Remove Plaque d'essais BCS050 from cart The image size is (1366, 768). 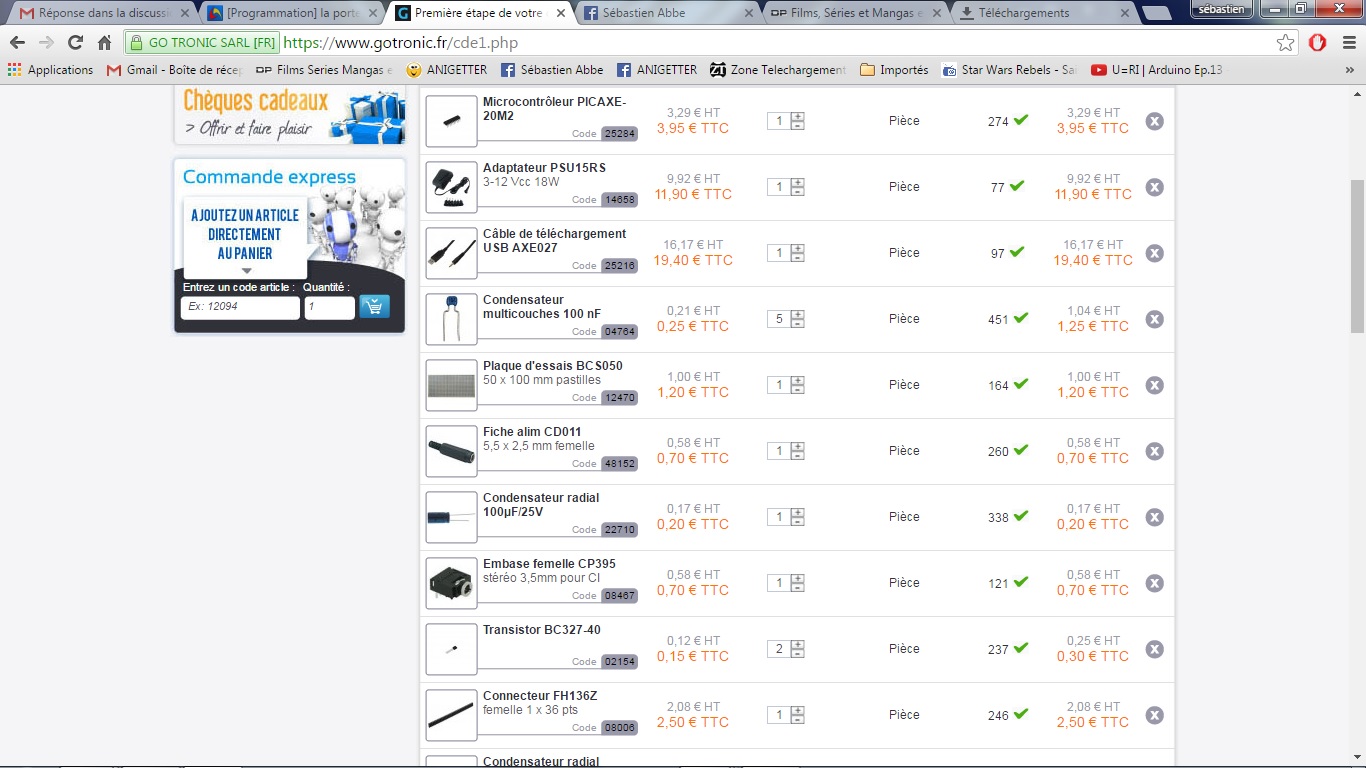(x=1154, y=385)
